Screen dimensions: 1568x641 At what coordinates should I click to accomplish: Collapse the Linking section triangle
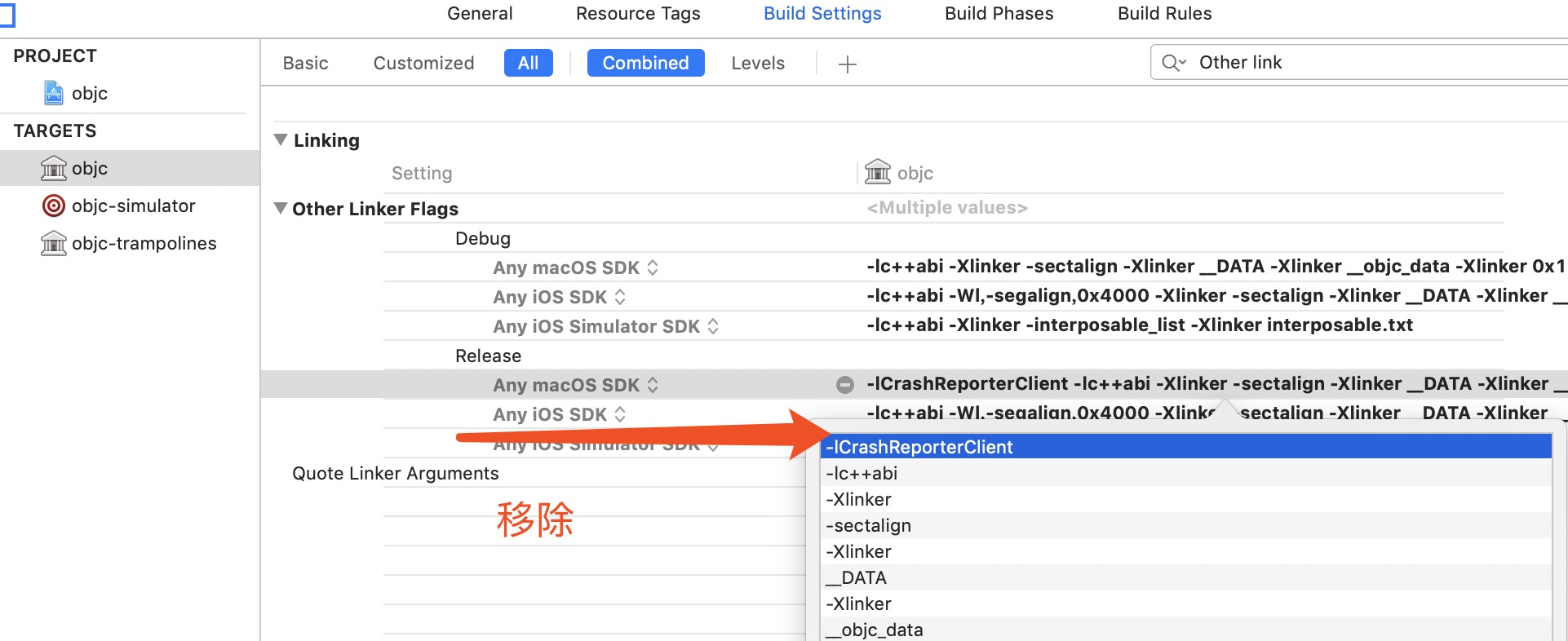[281, 139]
